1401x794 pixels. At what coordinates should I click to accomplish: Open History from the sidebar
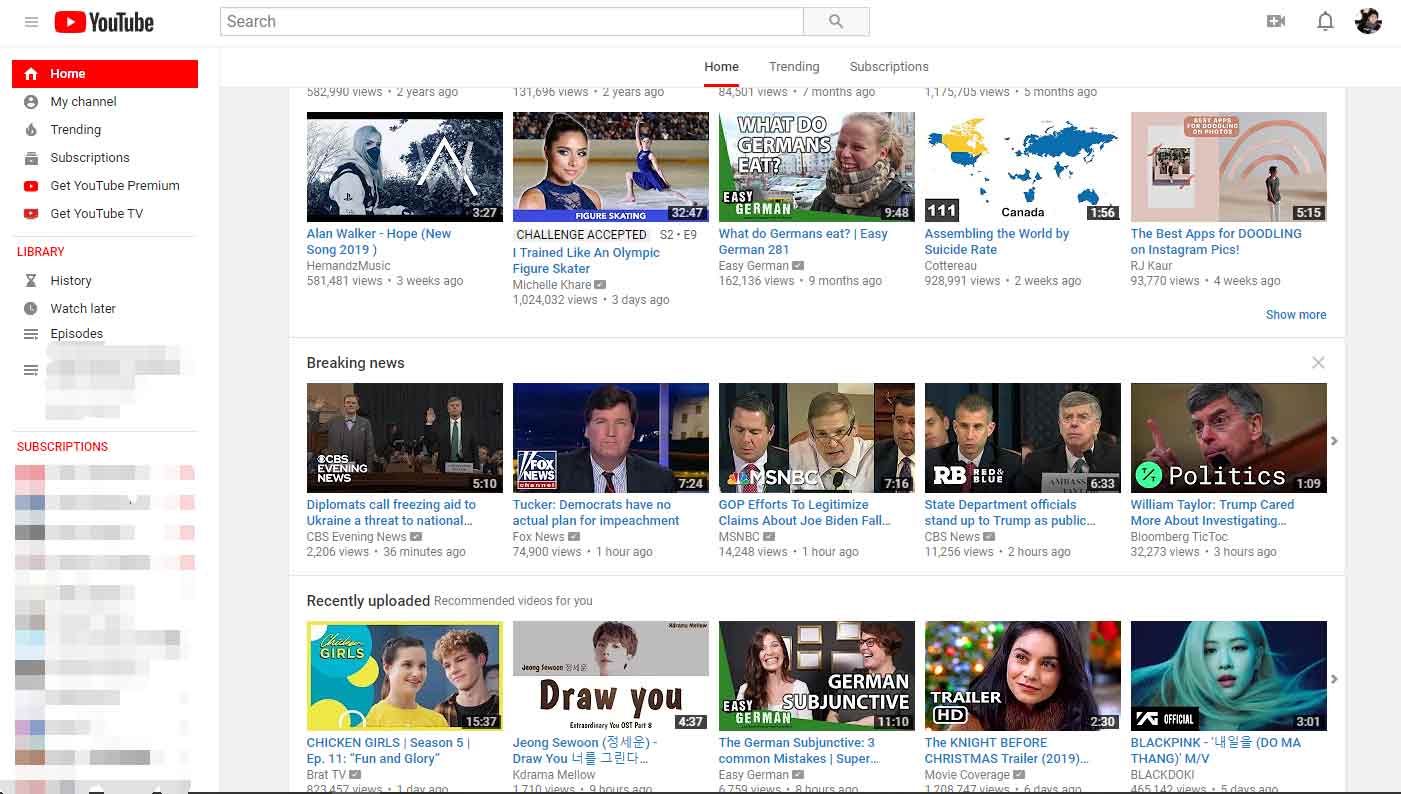coord(69,282)
